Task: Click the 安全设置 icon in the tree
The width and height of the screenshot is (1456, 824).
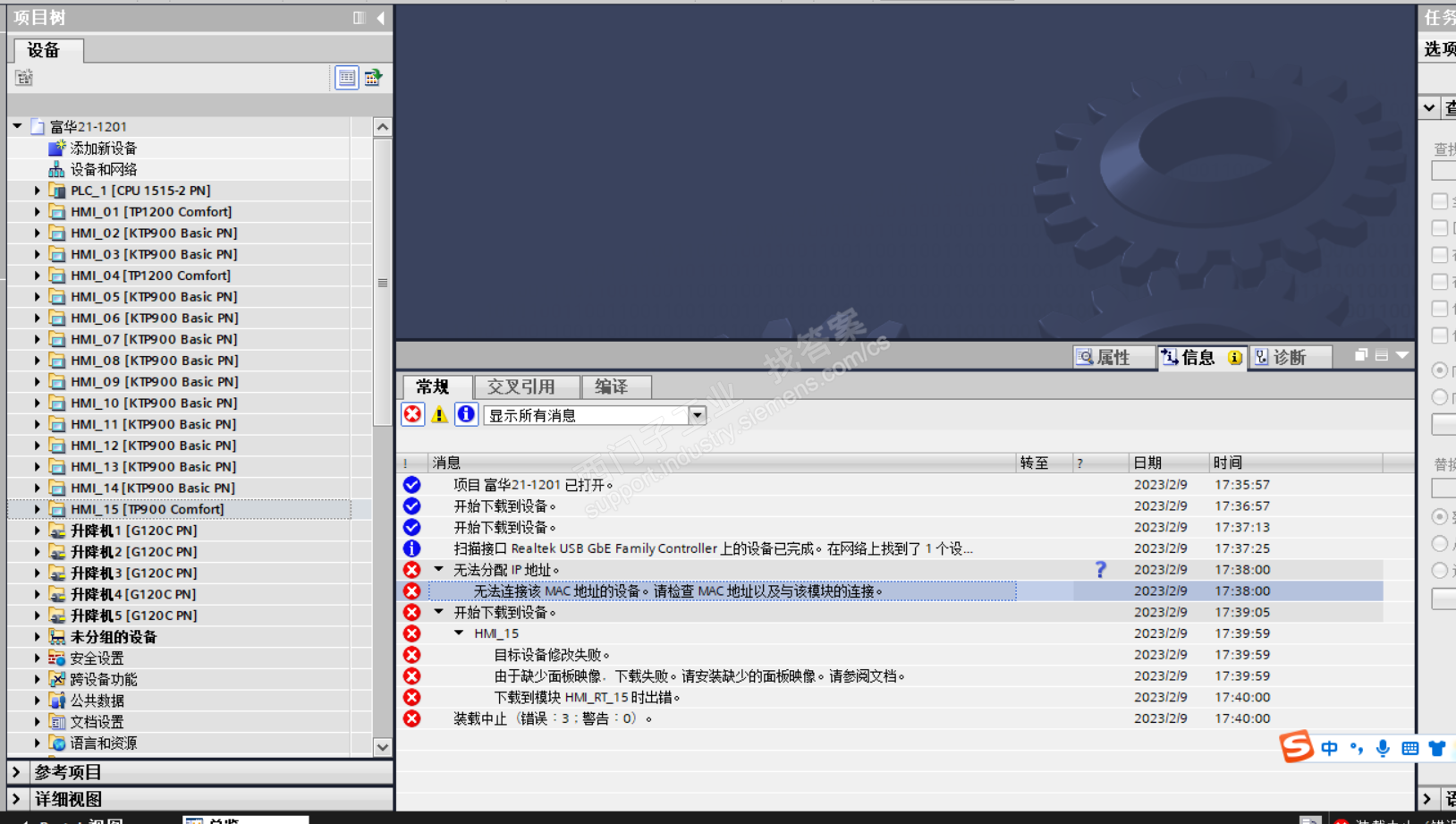Action: [x=57, y=658]
